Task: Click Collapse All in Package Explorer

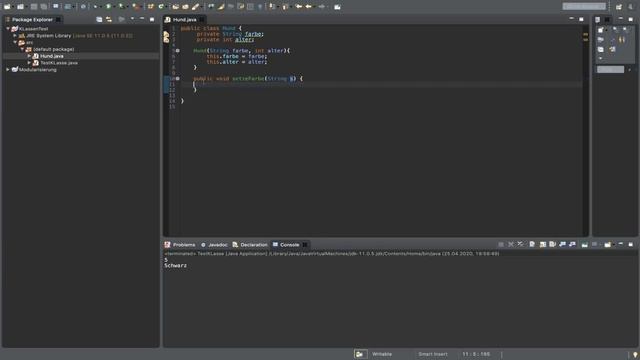Action: click(99, 19)
